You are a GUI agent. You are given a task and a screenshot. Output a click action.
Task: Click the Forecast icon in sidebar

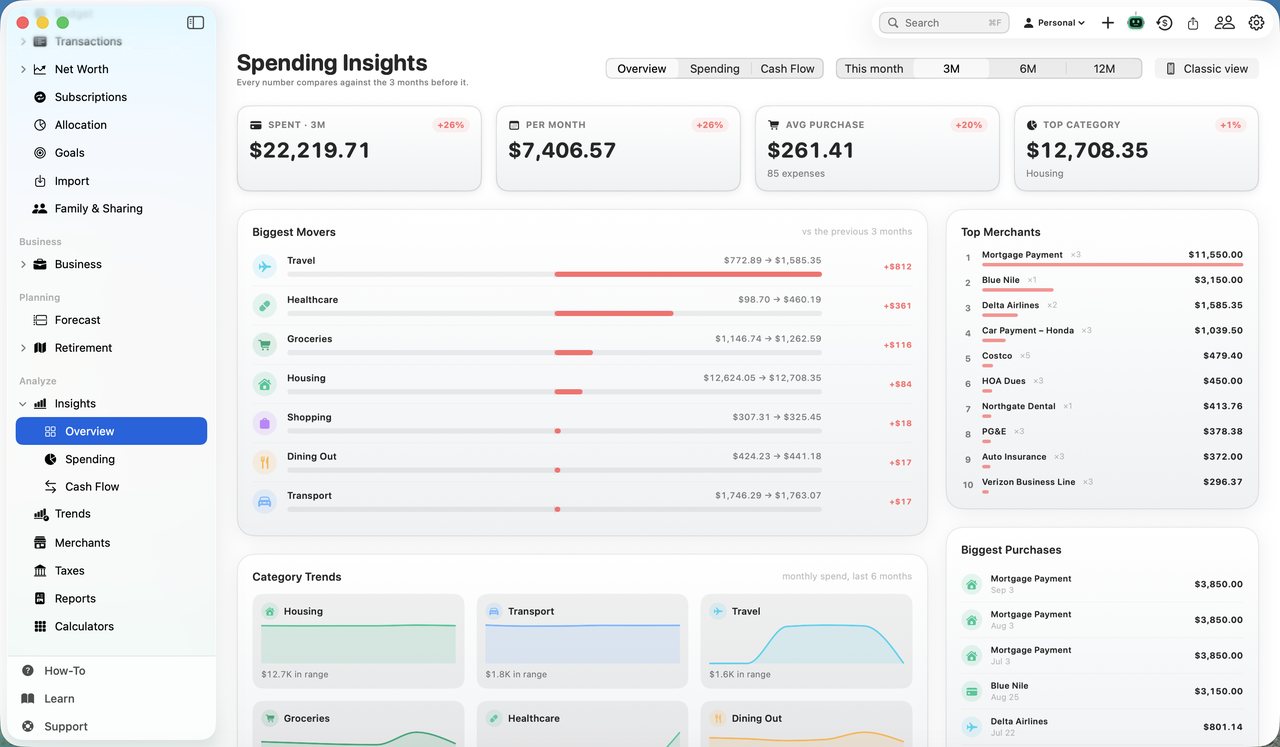click(x=40, y=320)
